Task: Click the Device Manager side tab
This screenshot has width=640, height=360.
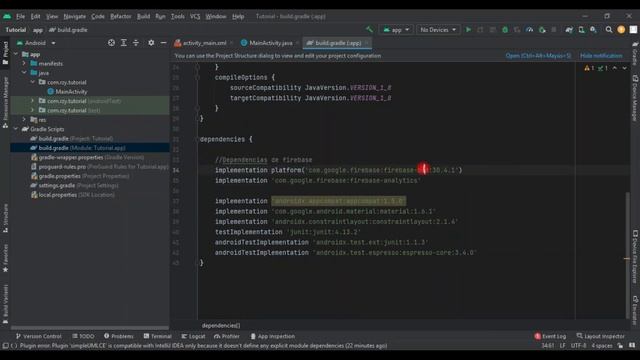Action: [635, 98]
